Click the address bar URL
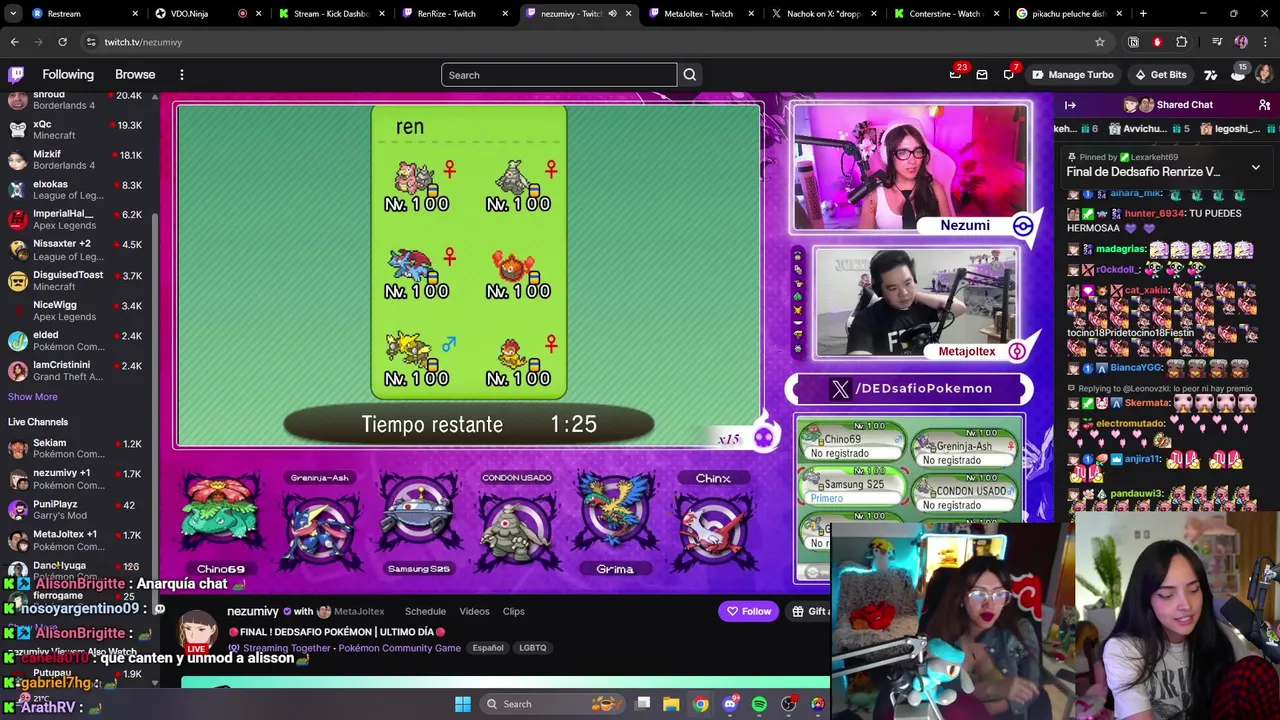 click(143, 42)
